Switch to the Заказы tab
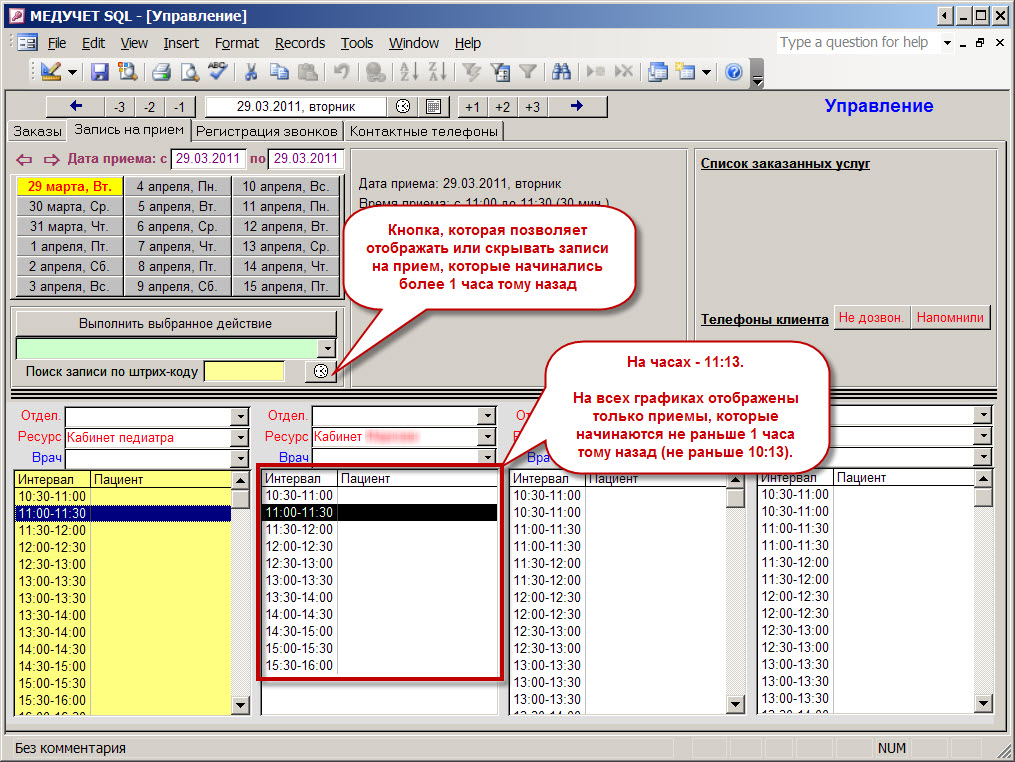1015x762 pixels. click(38, 131)
